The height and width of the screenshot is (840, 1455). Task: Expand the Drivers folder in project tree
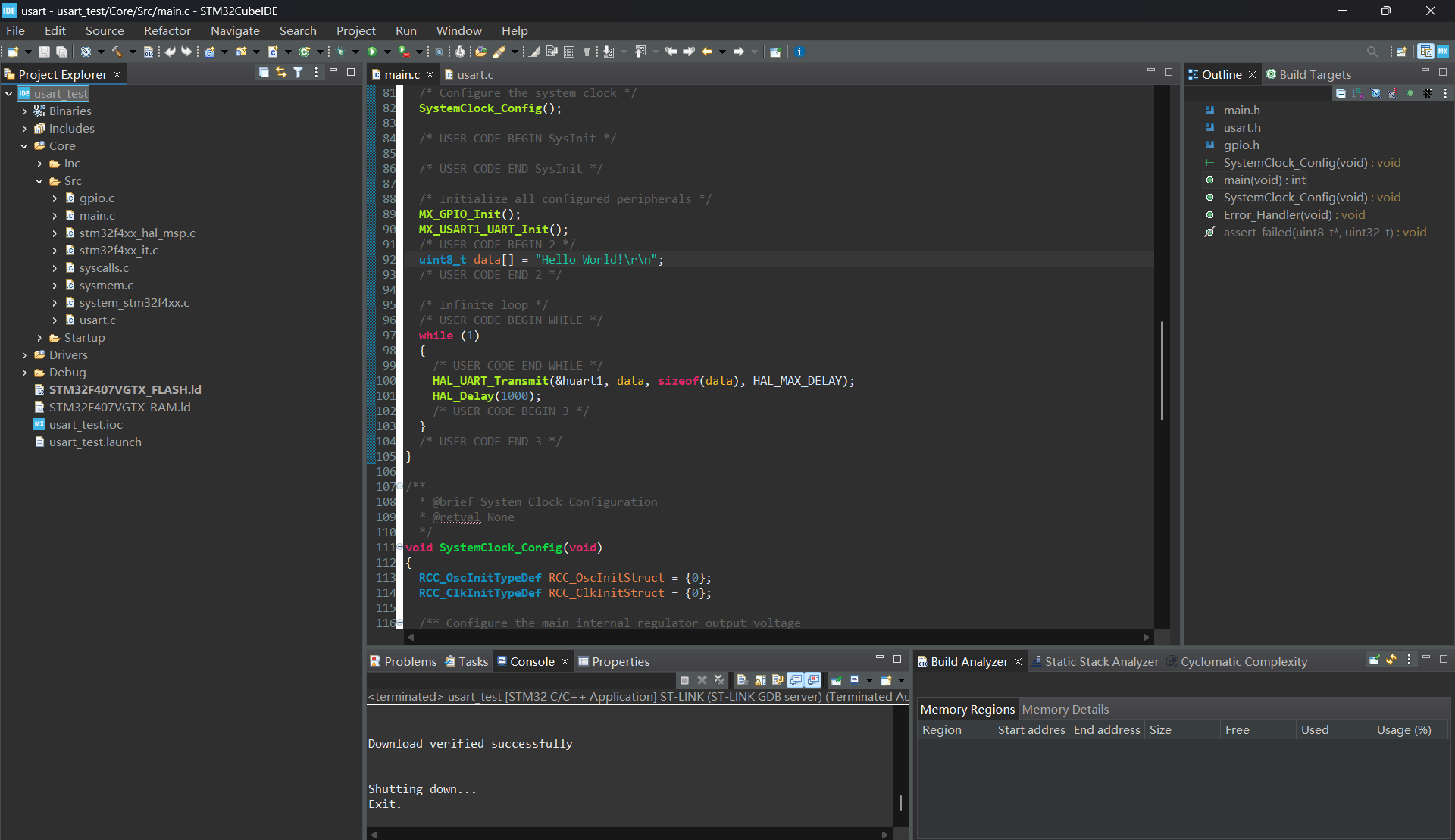(24, 354)
